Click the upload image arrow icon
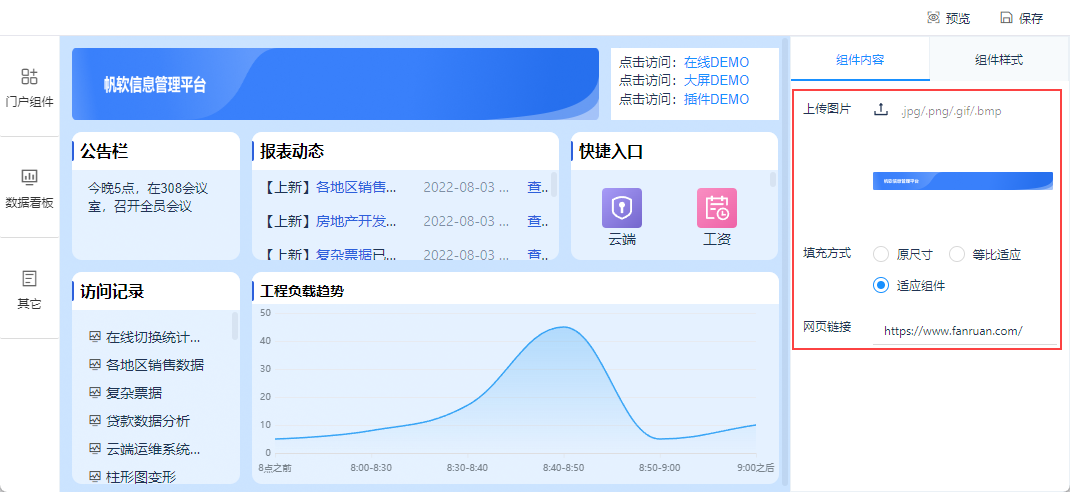This screenshot has width=1070, height=492. [x=882, y=110]
